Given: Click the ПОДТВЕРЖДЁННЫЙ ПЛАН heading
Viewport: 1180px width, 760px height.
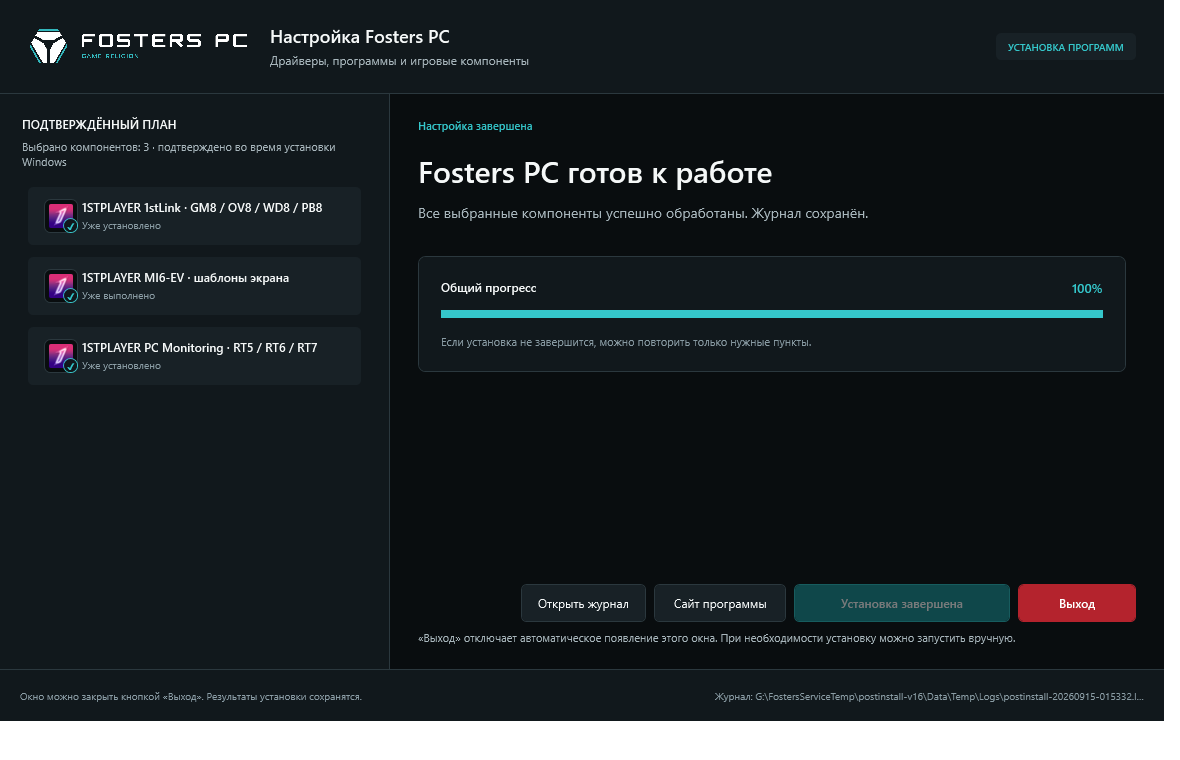Looking at the screenshot, I should pyautogui.click(x=99, y=125).
